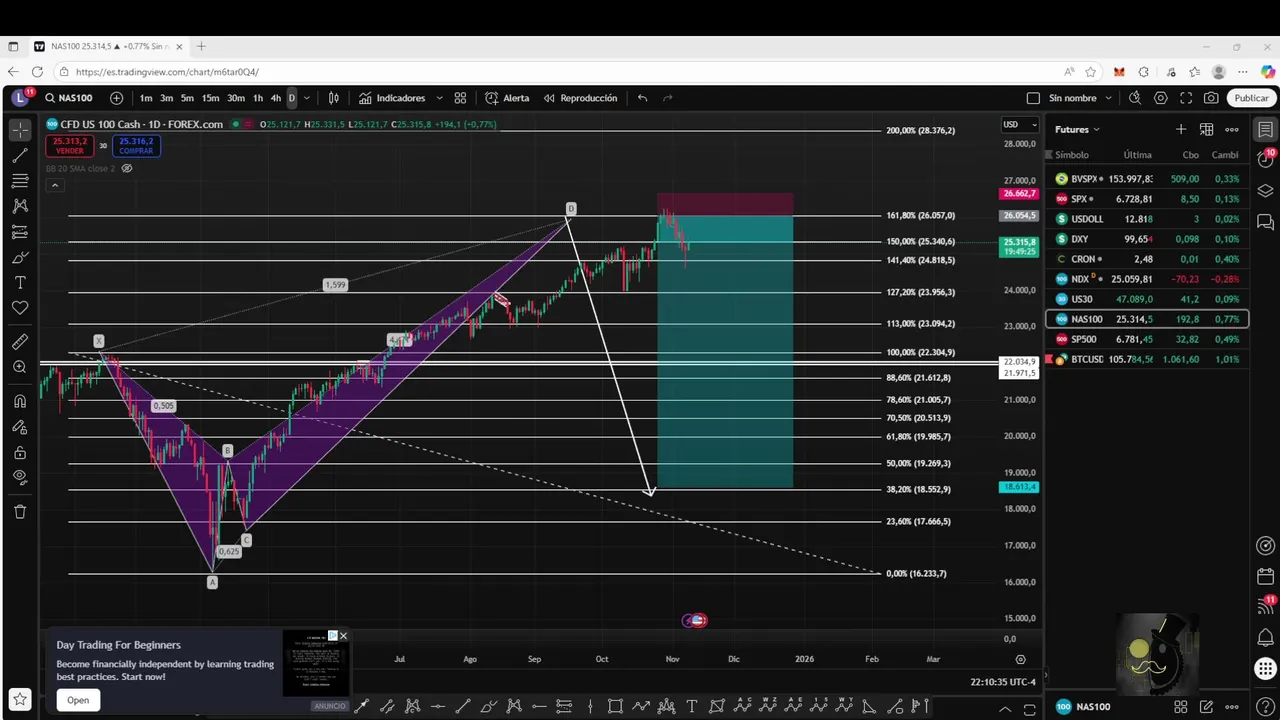Open indicator templates grid icon
Screen dimensions: 1280x720
[x=460, y=98]
